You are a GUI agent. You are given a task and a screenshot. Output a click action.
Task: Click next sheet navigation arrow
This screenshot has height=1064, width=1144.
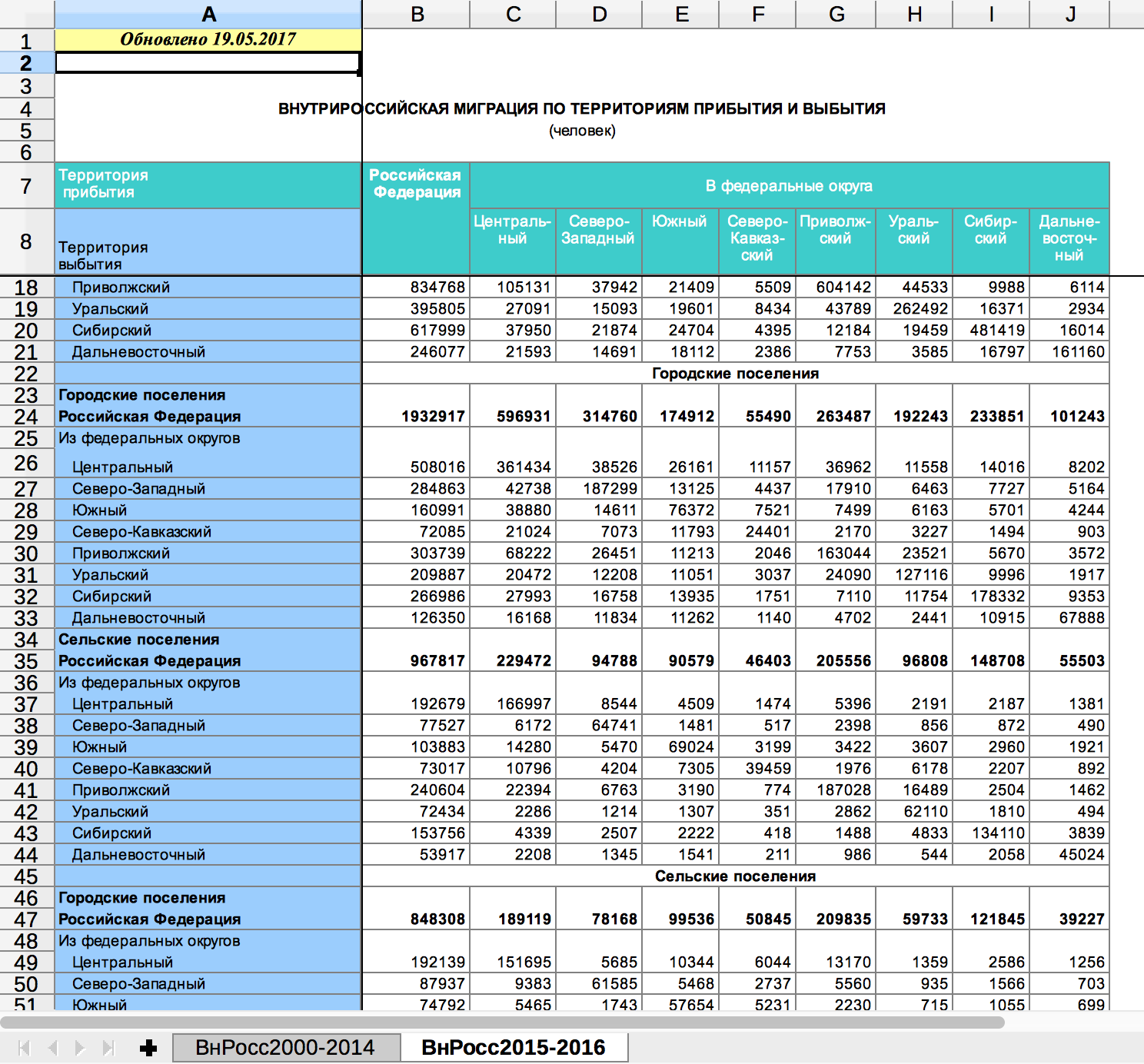coord(80,1048)
